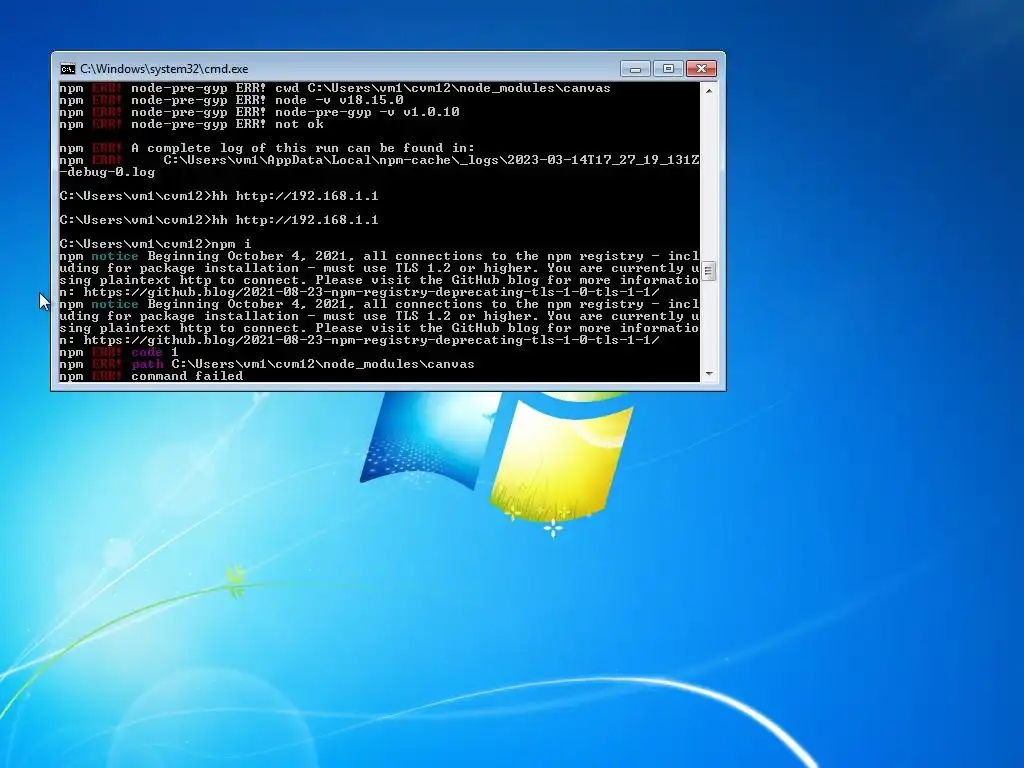Image resolution: width=1024 pixels, height=768 pixels.
Task: Click the vertical scrollbar thumb in cmd
Action: point(709,270)
